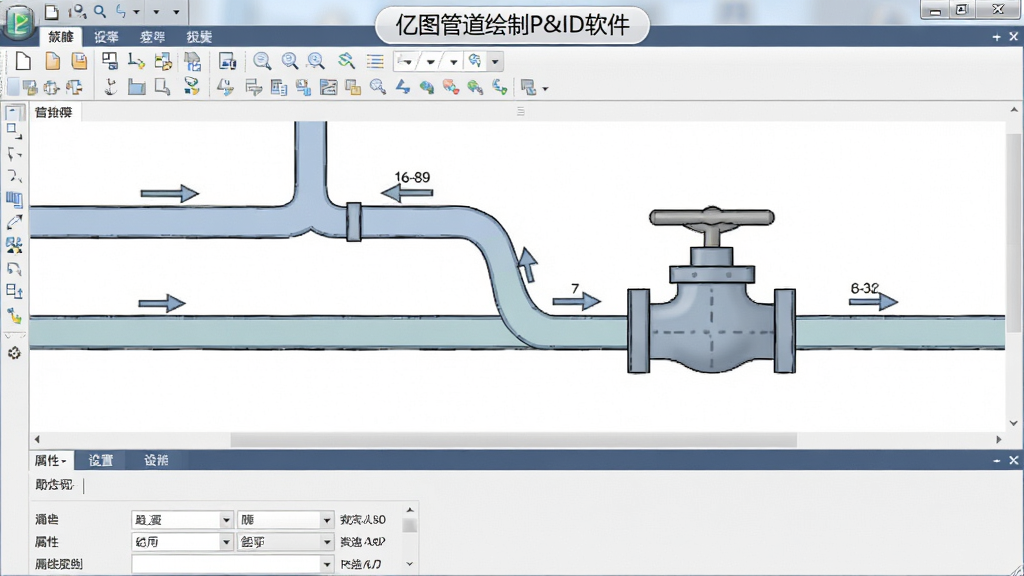Click the canvas scroll right arrow

click(999, 440)
